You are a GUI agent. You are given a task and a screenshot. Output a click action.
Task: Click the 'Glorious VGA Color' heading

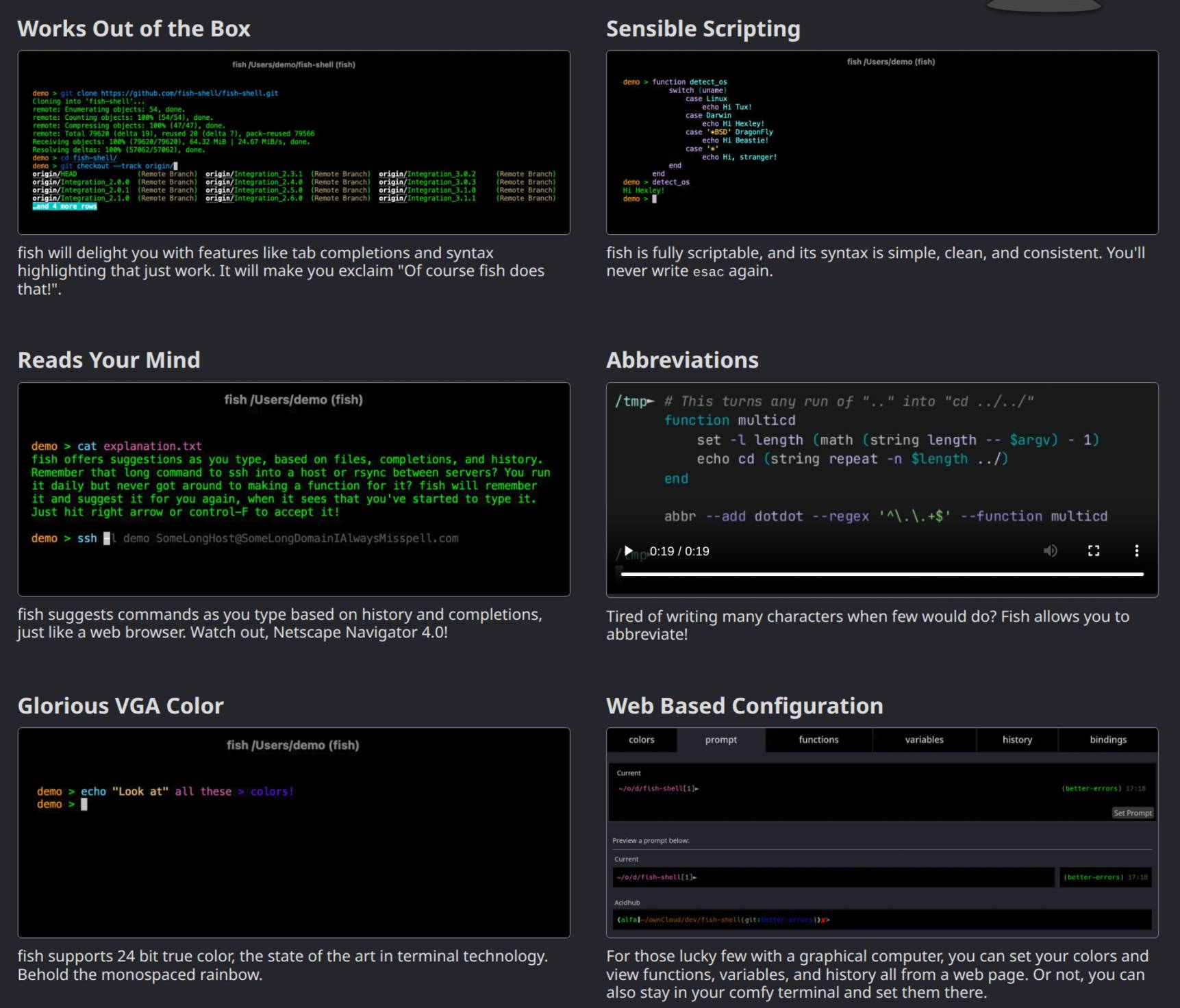point(121,706)
